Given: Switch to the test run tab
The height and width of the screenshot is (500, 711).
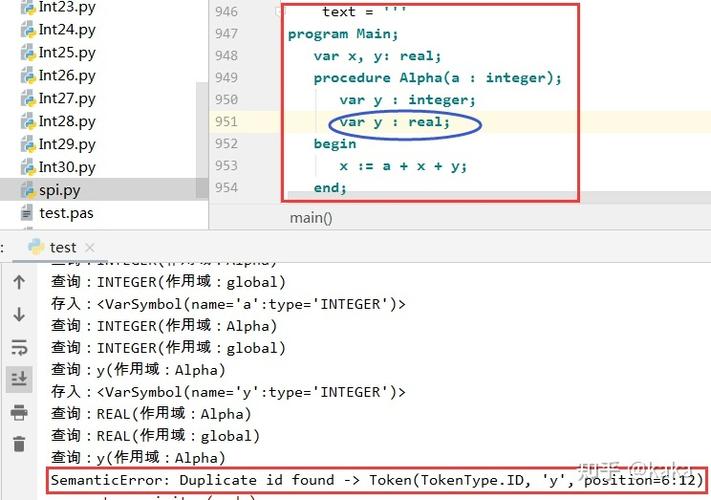Looking at the screenshot, I should pyautogui.click(x=63, y=248).
